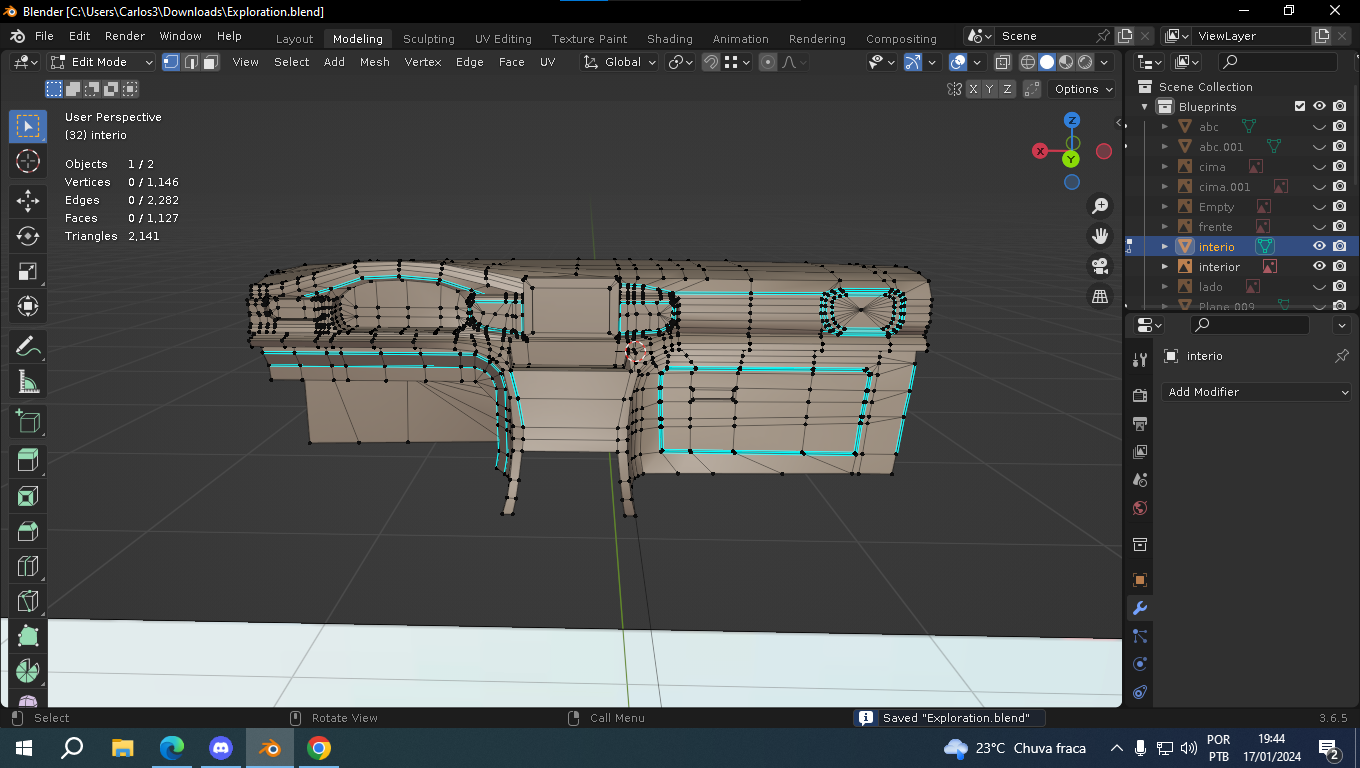Select the Loop Cut tool
Screen dimensions: 1360x768
[x=28, y=567]
